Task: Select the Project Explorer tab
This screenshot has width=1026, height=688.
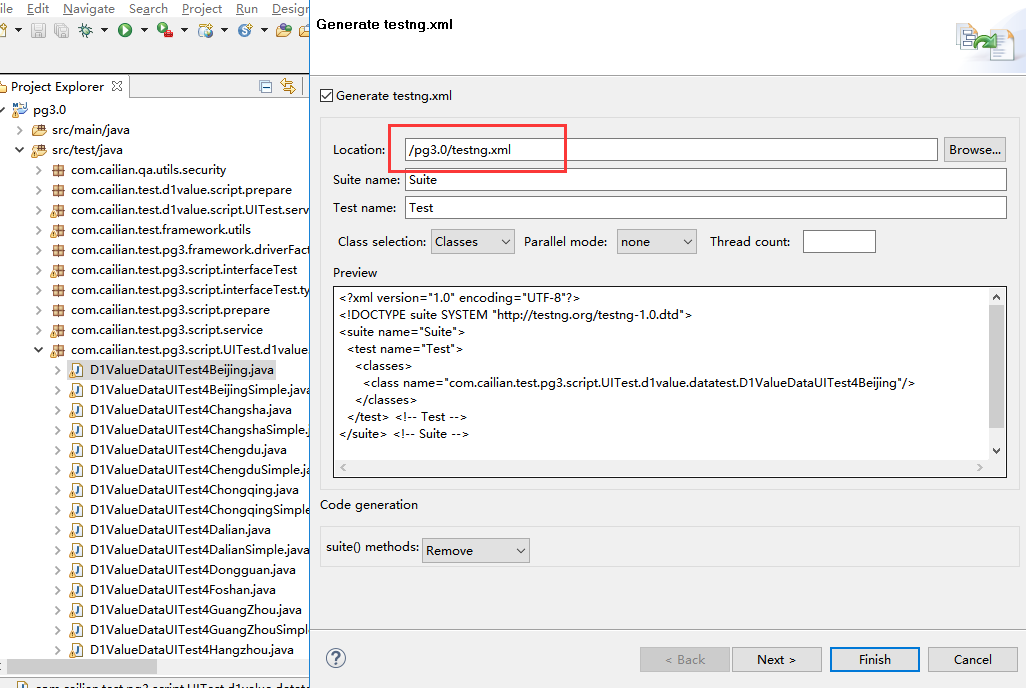Action: 57,86
